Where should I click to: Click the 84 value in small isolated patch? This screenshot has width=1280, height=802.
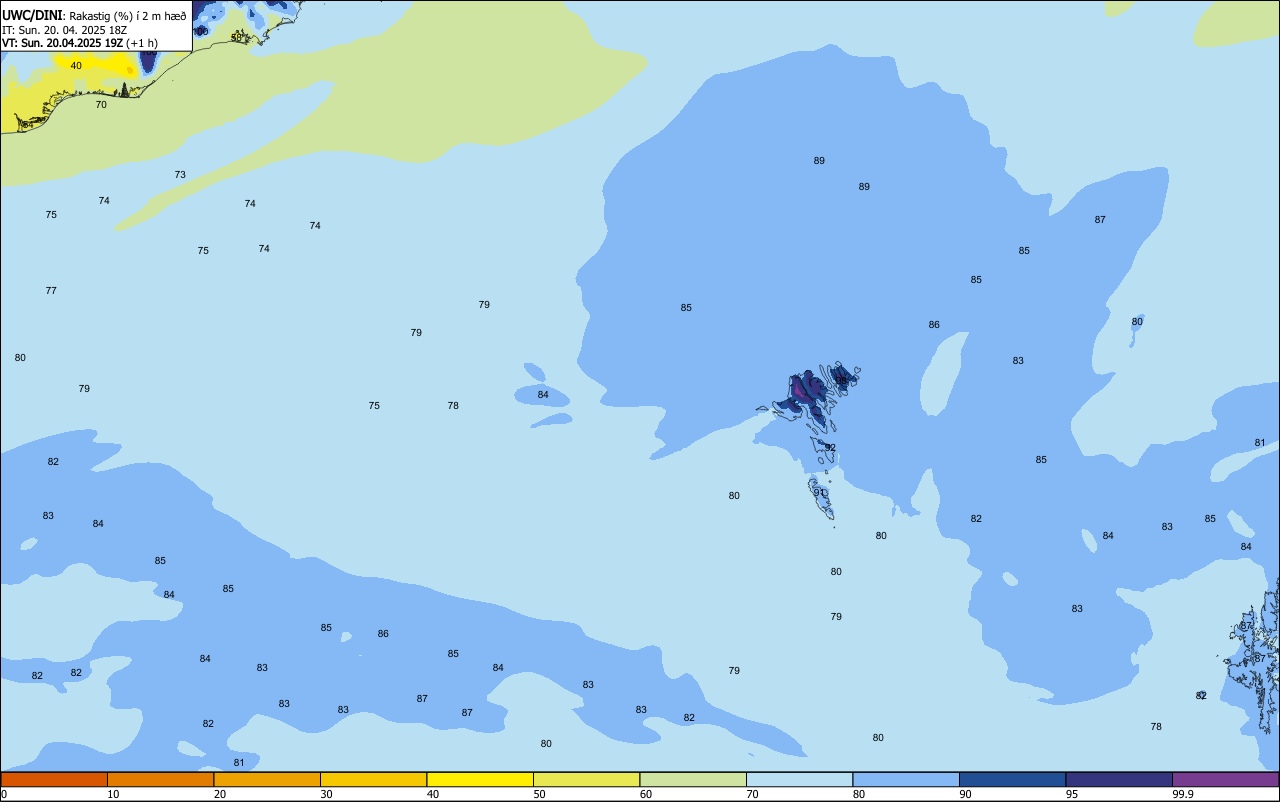pos(543,395)
